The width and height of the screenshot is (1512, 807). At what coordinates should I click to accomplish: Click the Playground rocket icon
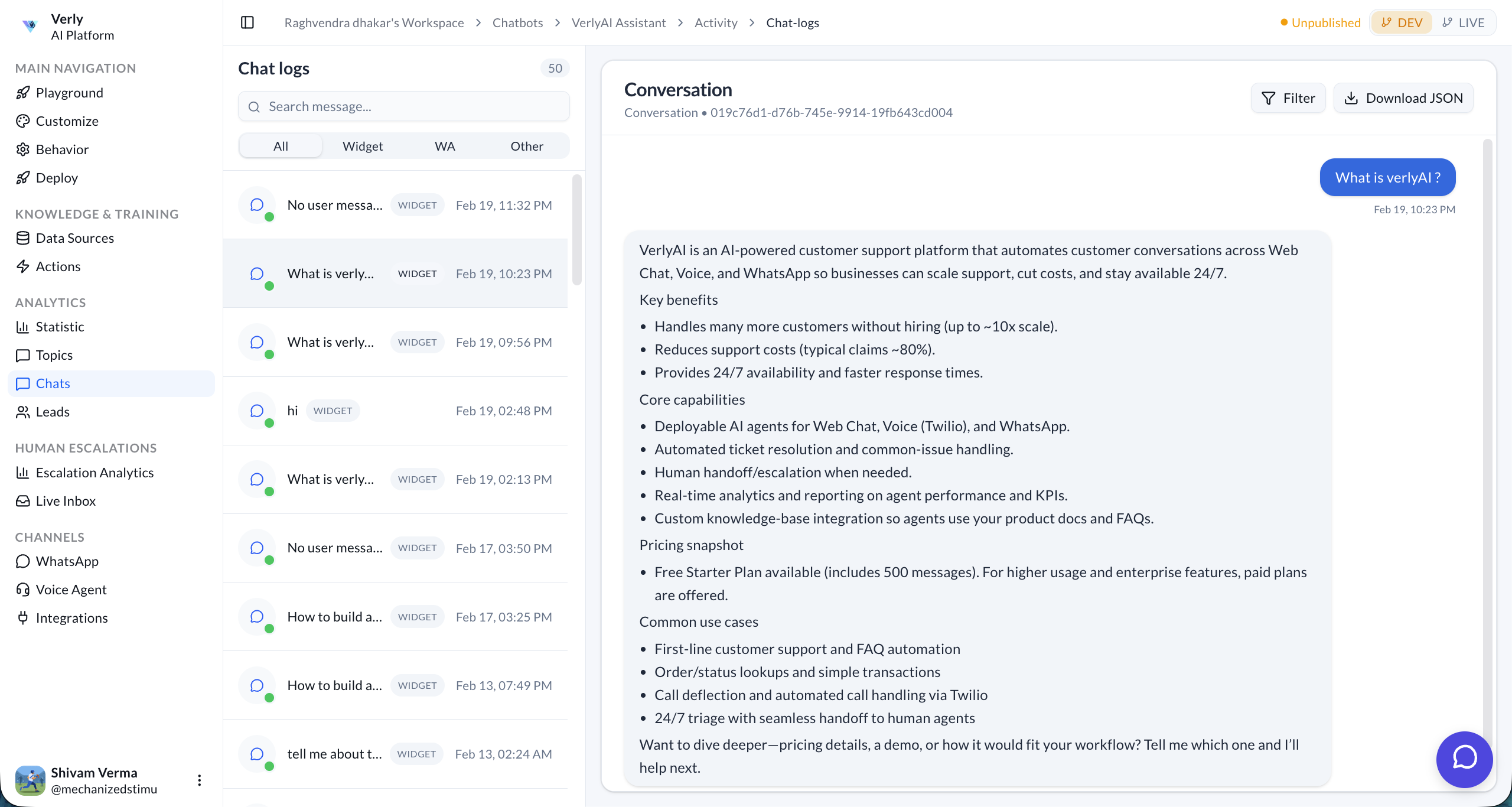(23, 93)
